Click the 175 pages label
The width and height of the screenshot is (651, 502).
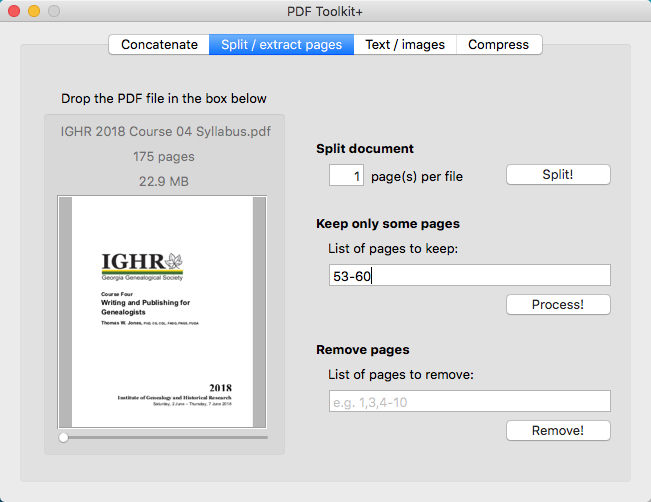tap(164, 156)
